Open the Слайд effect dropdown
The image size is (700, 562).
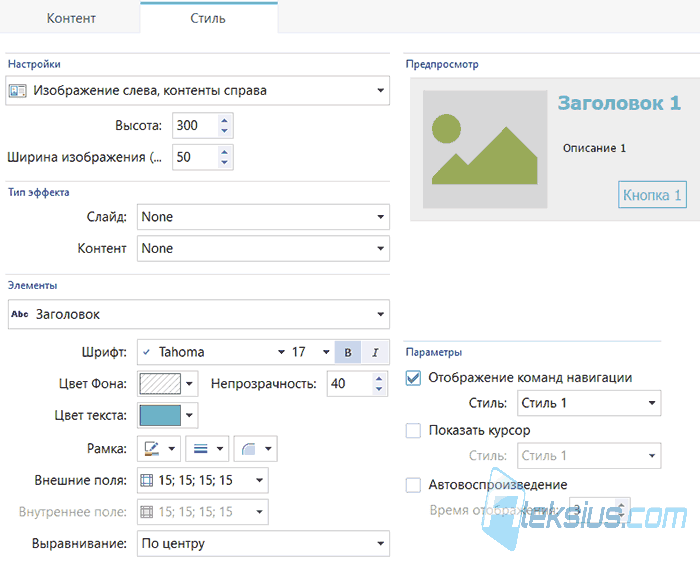coord(263,217)
